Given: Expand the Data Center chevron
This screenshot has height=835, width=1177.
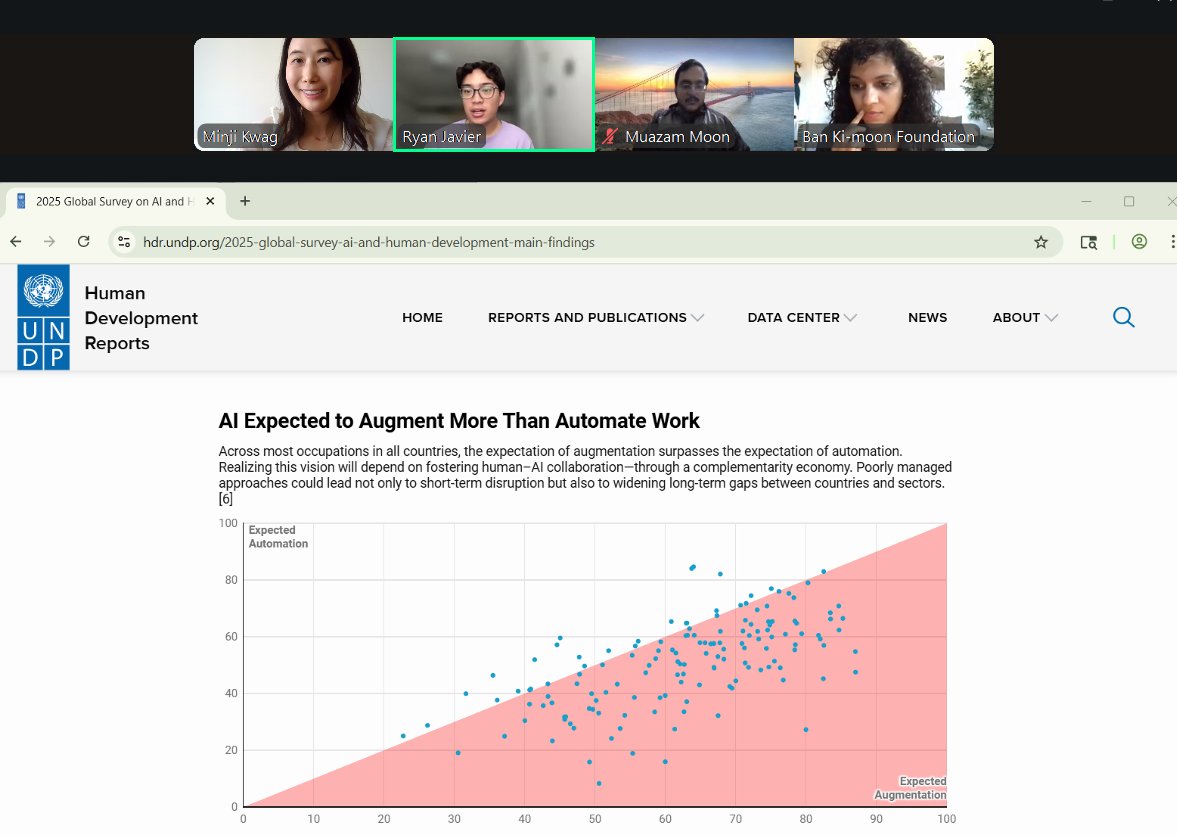Looking at the screenshot, I should tap(850, 318).
